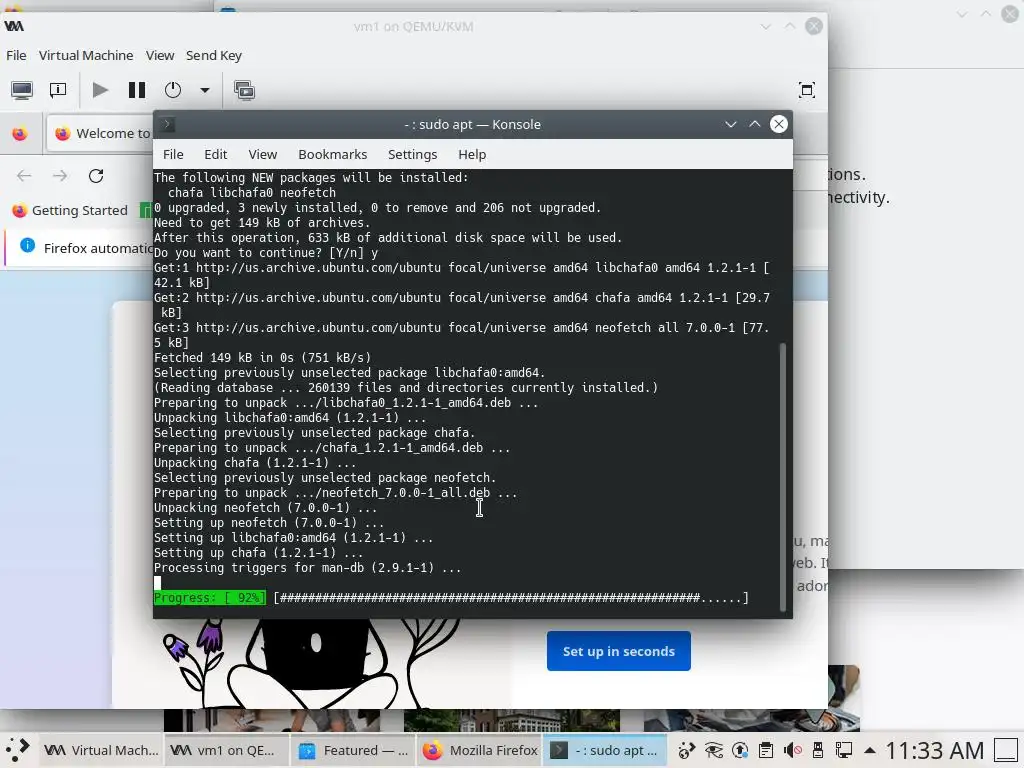Switch to Virtual Machine Manager taskbar entry
Screen dimensions: 1024x768
(x=102, y=750)
